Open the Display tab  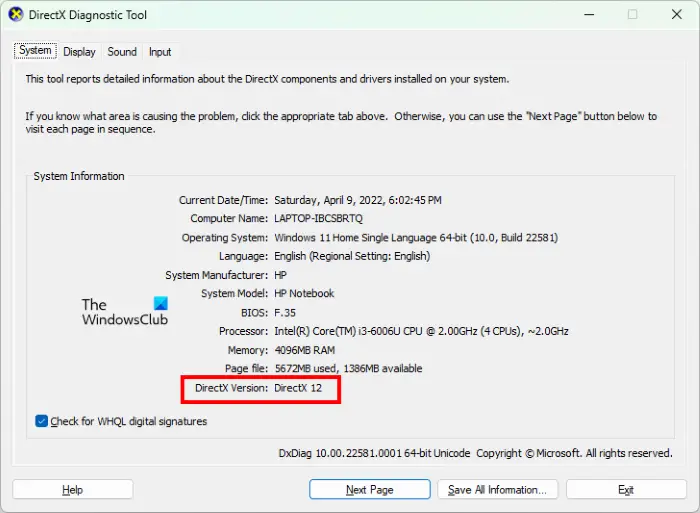pos(79,52)
